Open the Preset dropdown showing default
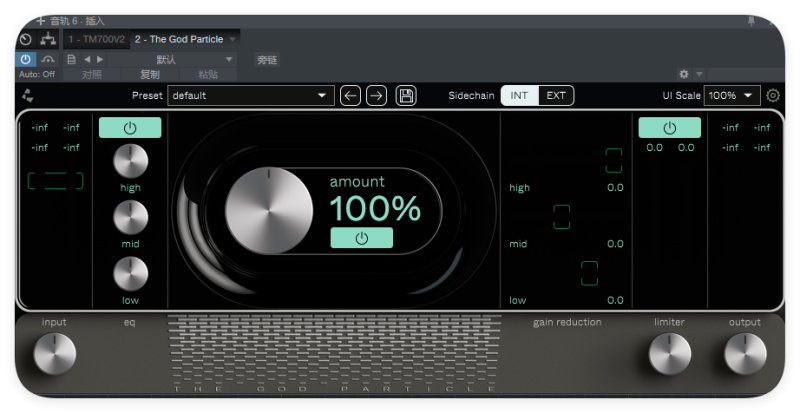Image resolution: width=800 pixels, height=413 pixels. [x=250, y=96]
